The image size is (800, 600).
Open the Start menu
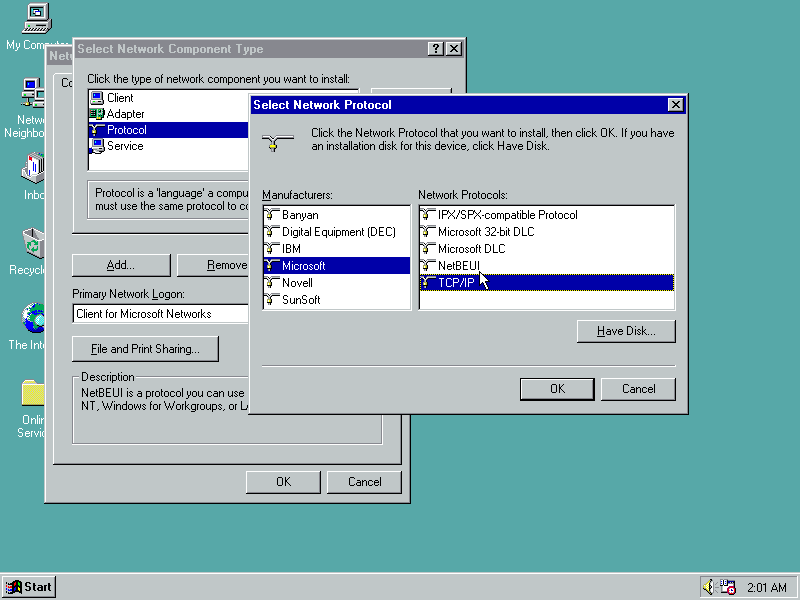pyautogui.click(x=29, y=587)
